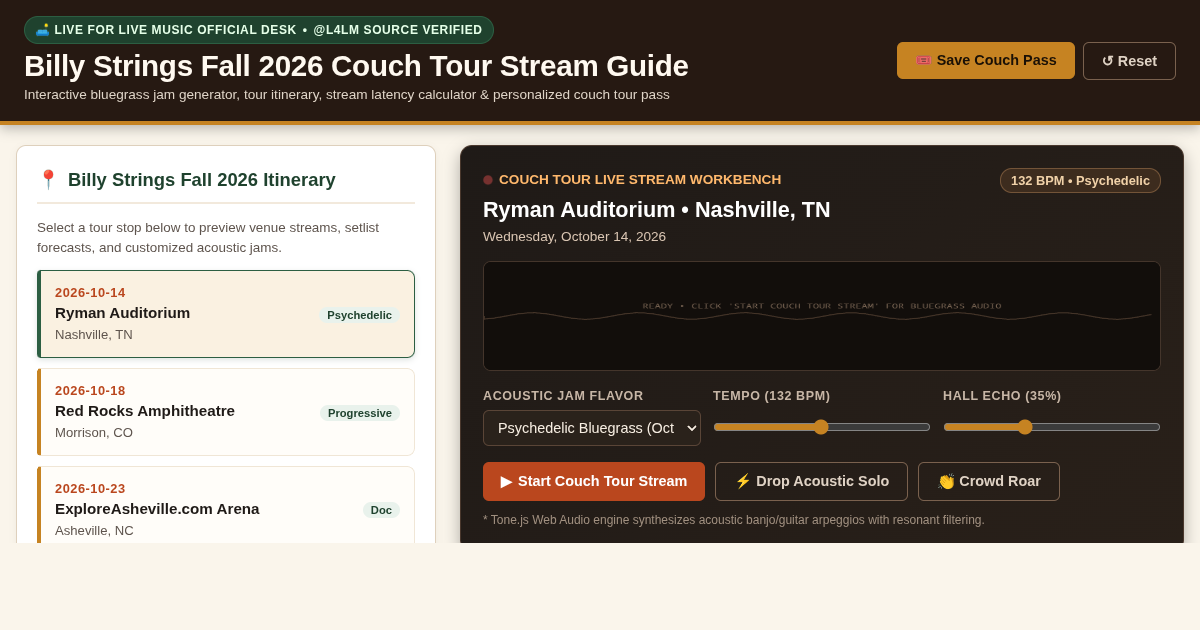Select the ExploreAsheville.com Arena tour stop

(226, 505)
